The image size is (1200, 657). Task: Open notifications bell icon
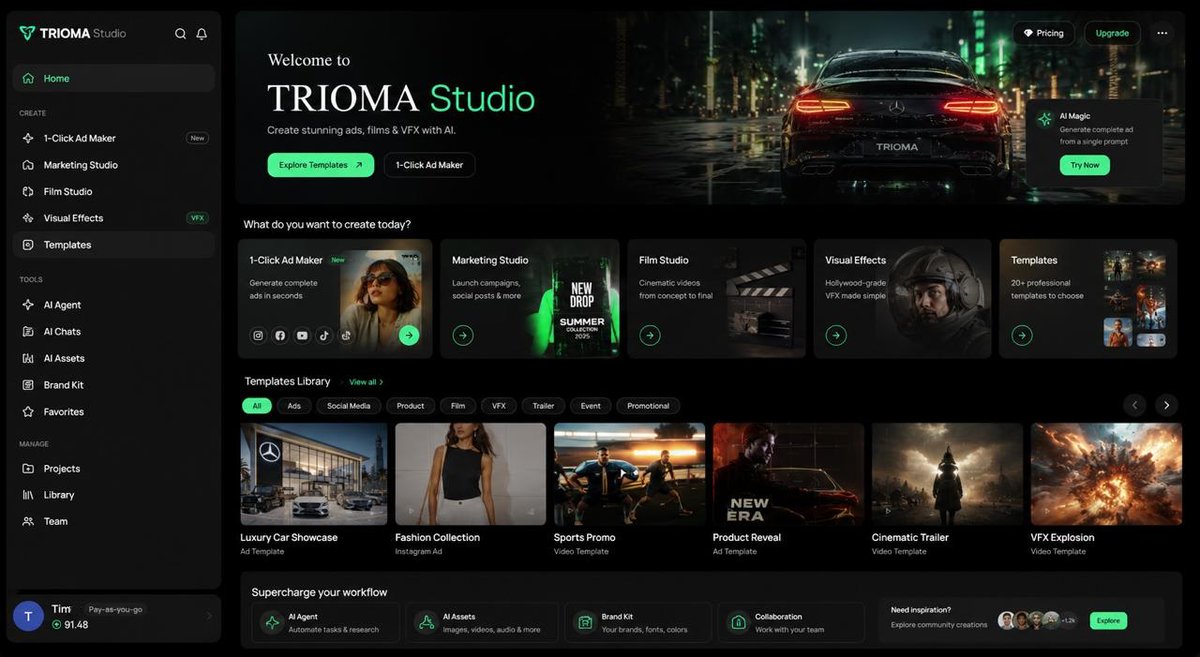click(202, 34)
